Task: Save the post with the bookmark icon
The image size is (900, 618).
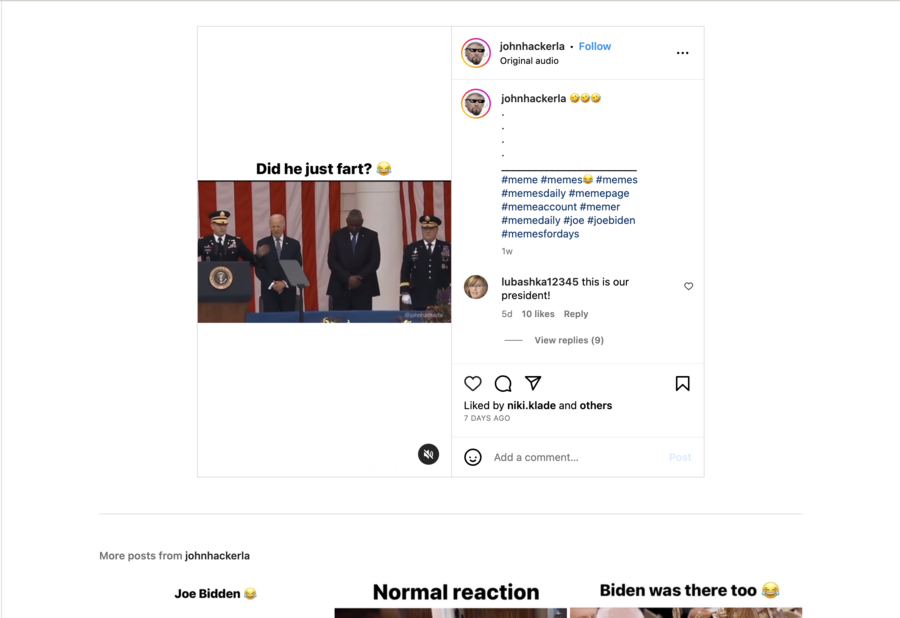Action: pyautogui.click(x=682, y=383)
